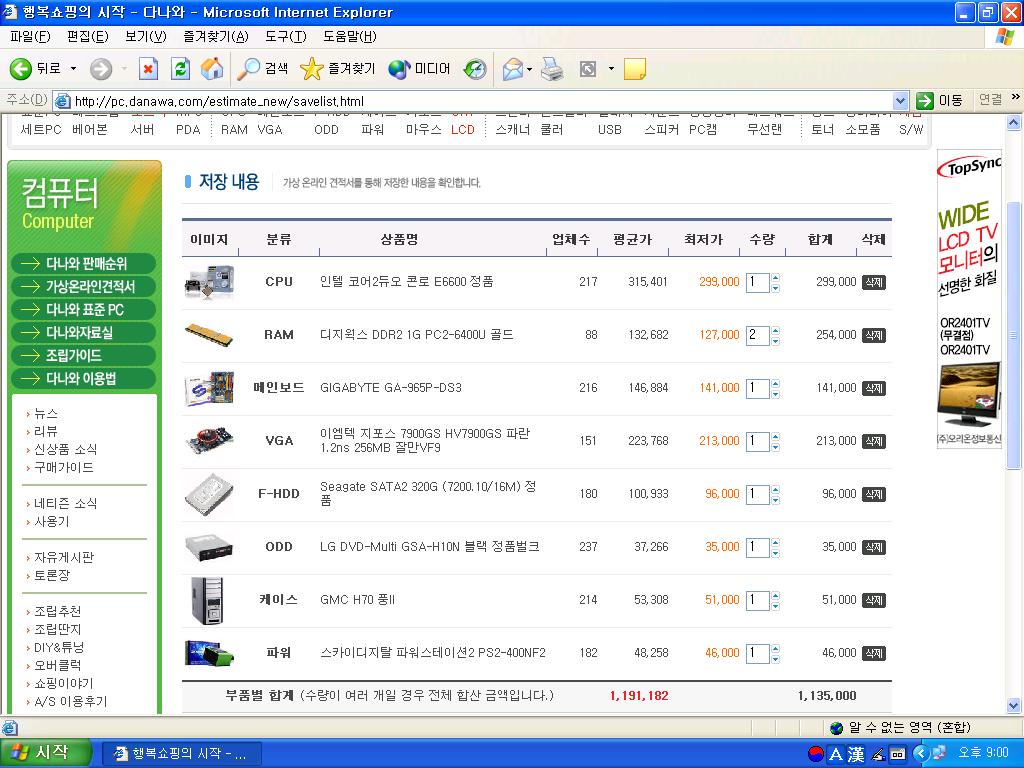Delete the CPU row with 삭제 button

click(x=874, y=282)
